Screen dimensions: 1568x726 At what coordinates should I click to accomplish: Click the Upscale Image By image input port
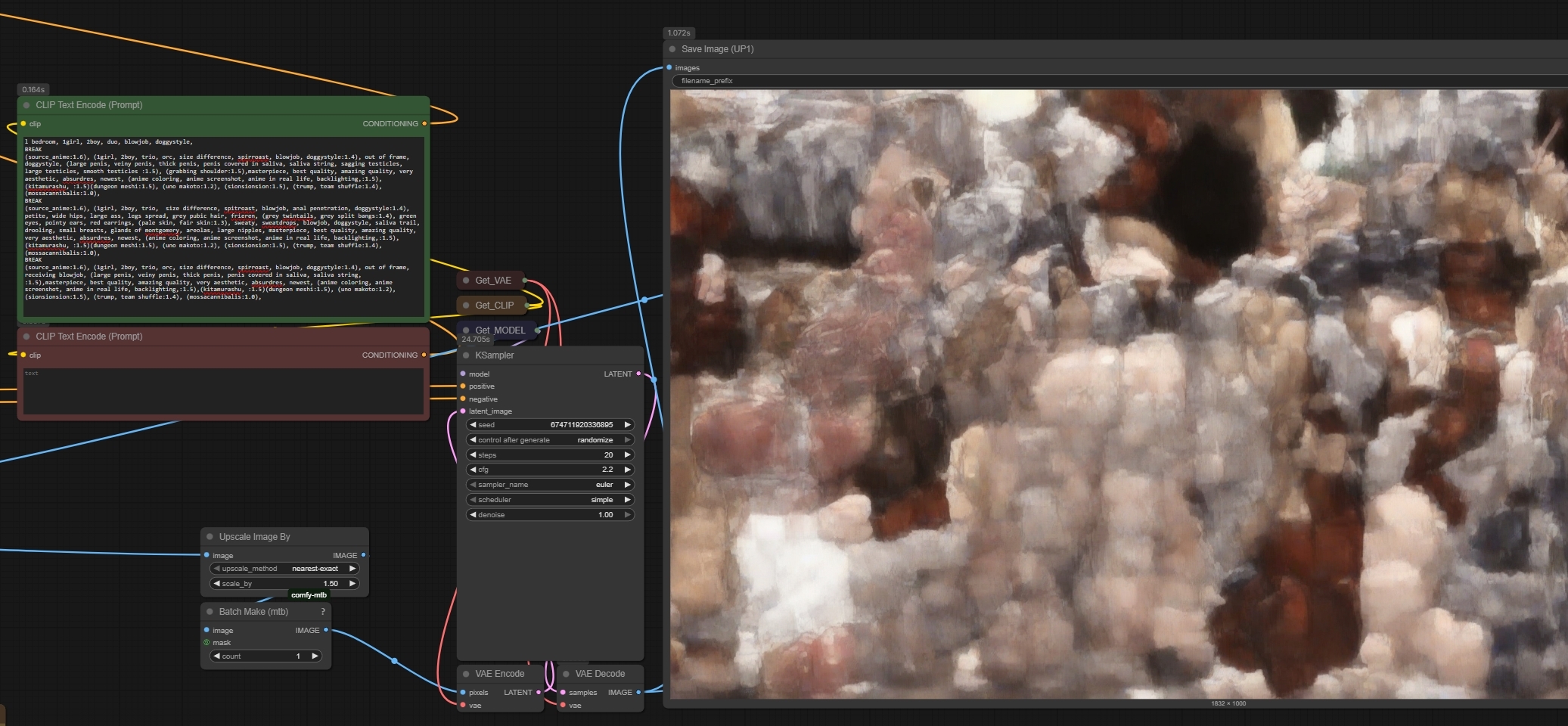(x=206, y=555)
